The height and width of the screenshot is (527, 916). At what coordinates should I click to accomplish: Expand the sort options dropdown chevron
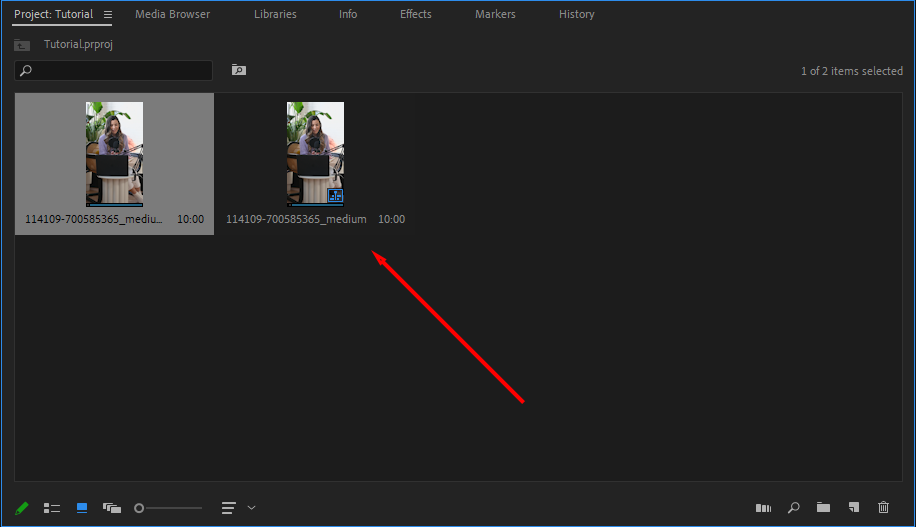tap(252, 508)
